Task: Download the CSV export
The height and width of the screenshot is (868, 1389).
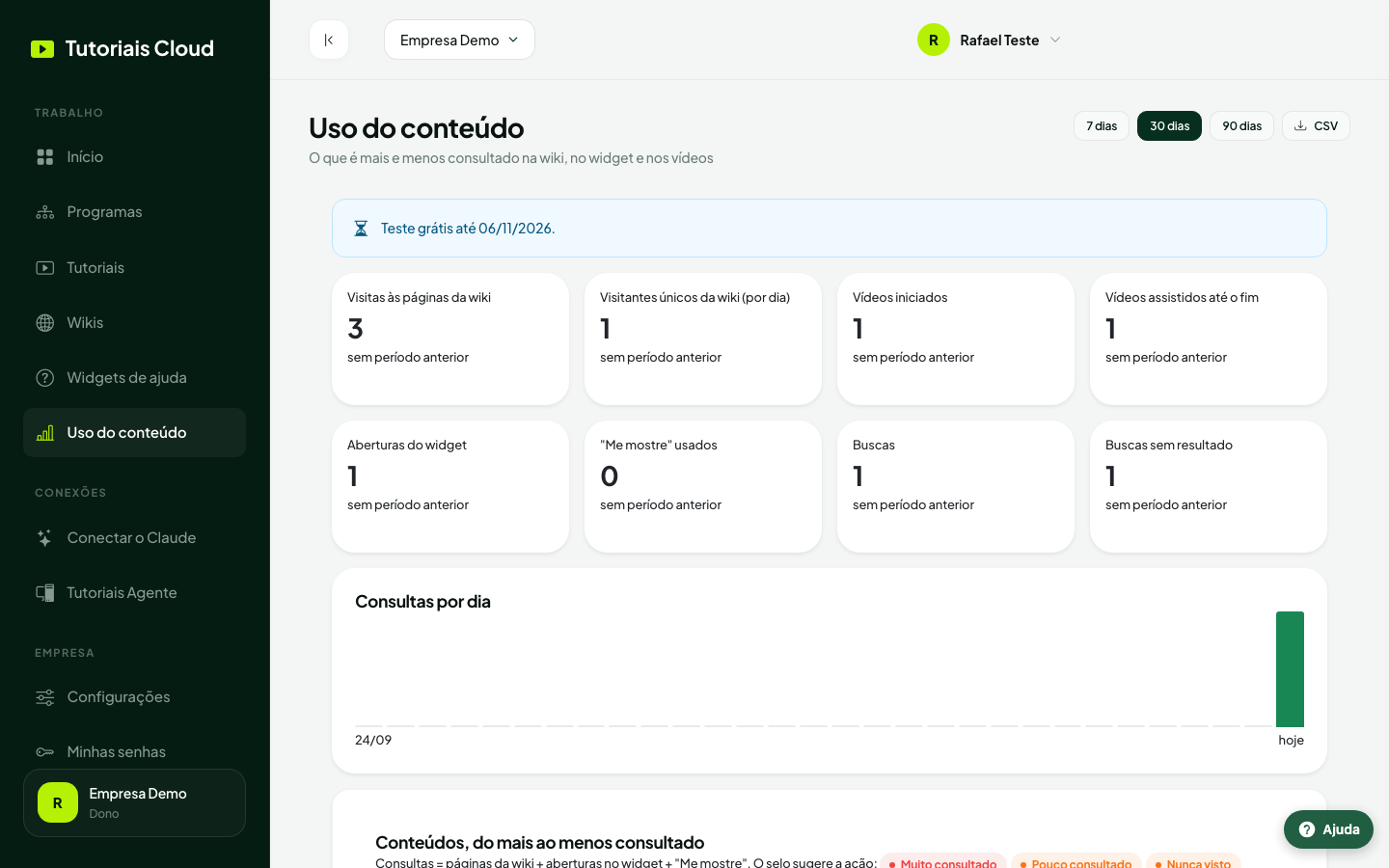Action: click(x=1316, y=126)
